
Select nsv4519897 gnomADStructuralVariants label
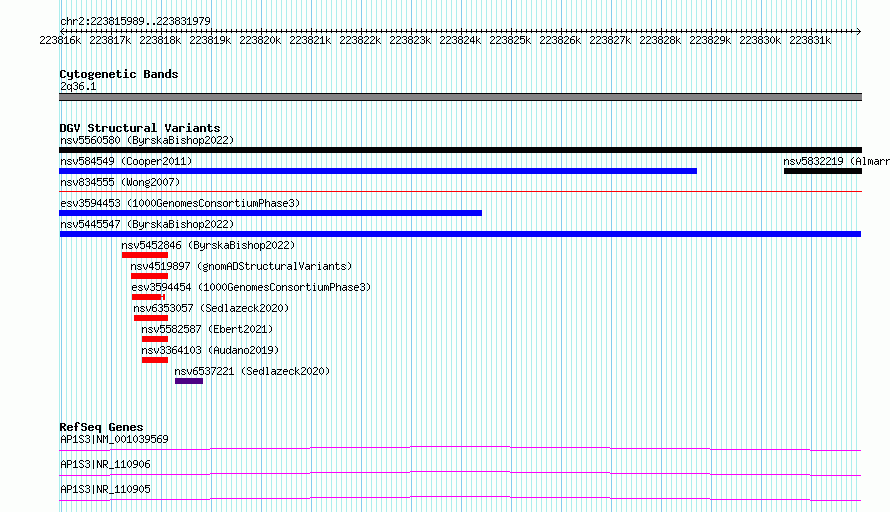241,266
